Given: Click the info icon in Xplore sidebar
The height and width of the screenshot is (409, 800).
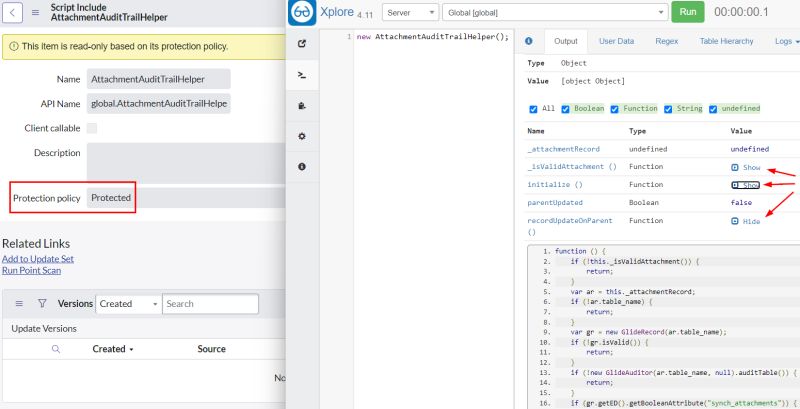Looking at the screenshot, I should 302,167.
